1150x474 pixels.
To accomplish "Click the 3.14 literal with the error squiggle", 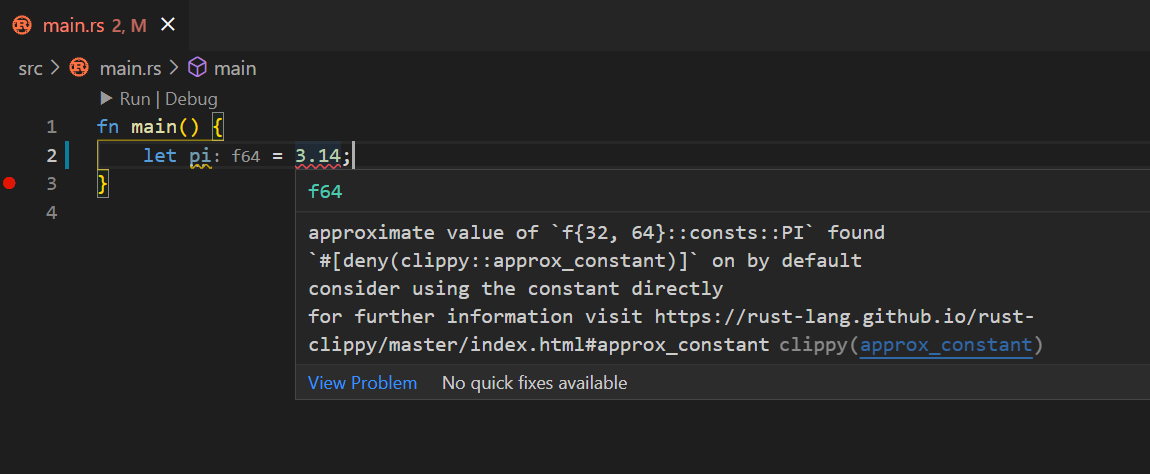I will (319, 156).
